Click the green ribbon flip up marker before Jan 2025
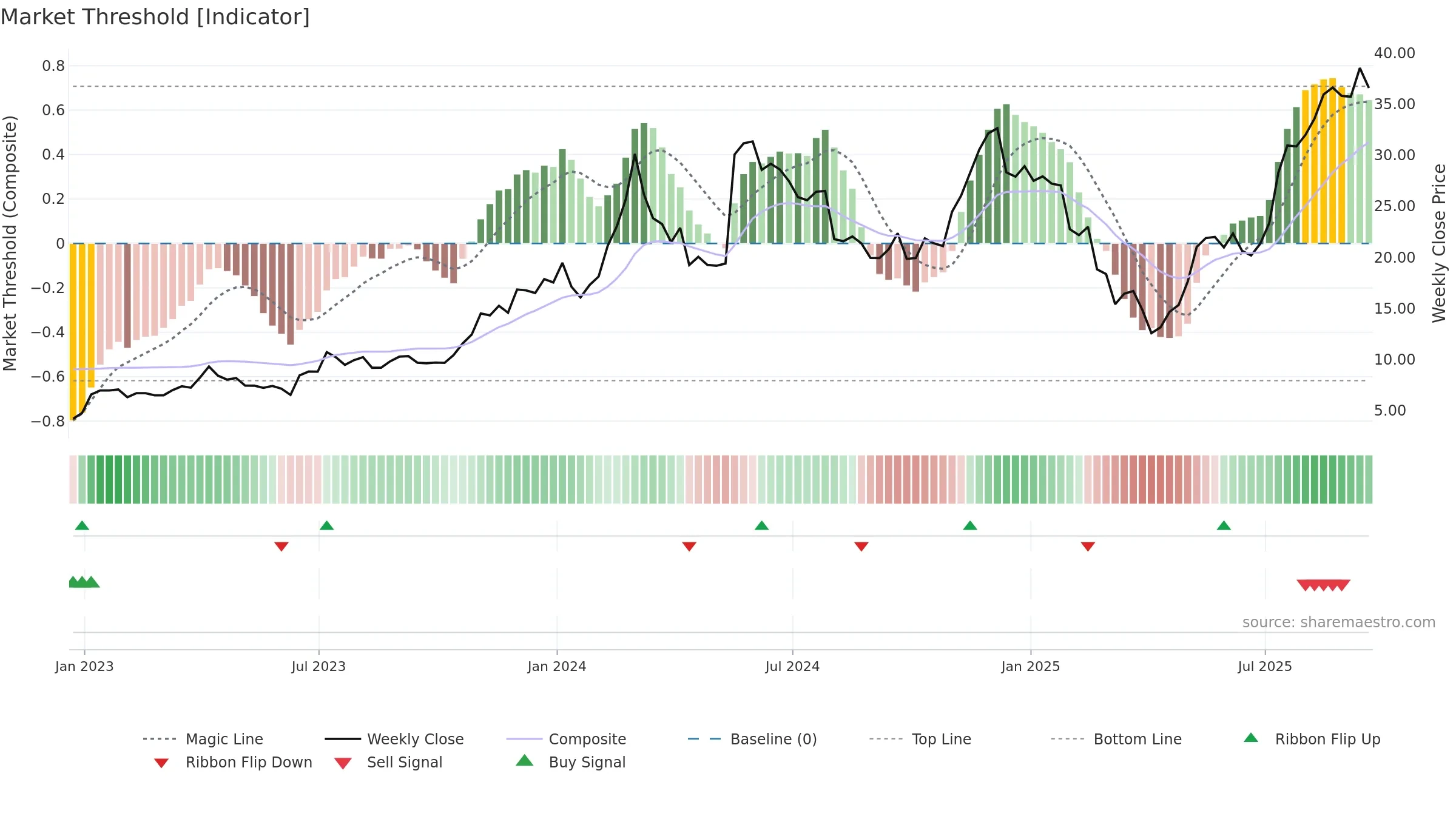This screenshot has width=1456, height=819. (x=969, y=525)
